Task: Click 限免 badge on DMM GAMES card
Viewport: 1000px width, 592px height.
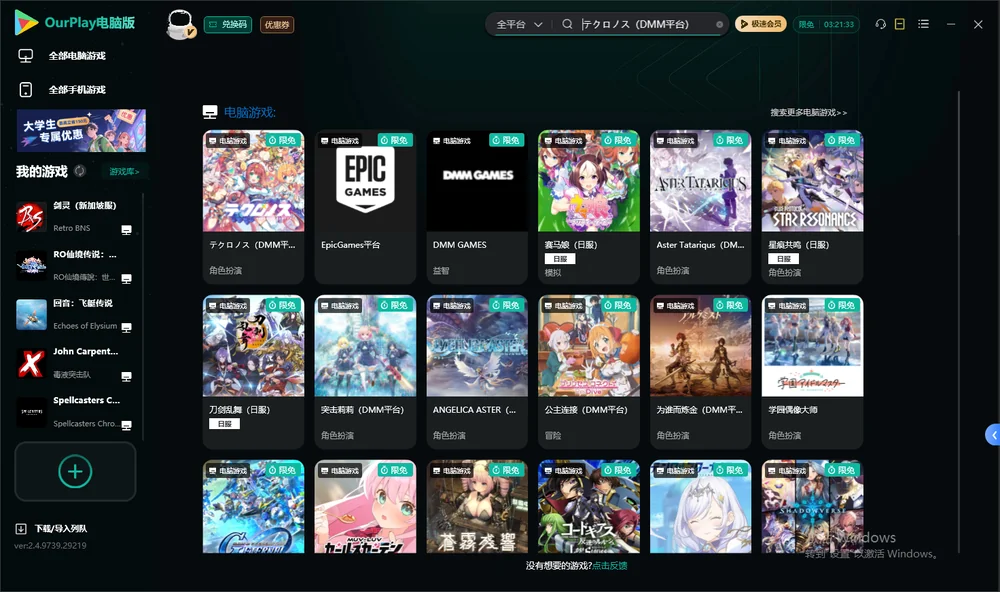Action: (x=506, y=140)
